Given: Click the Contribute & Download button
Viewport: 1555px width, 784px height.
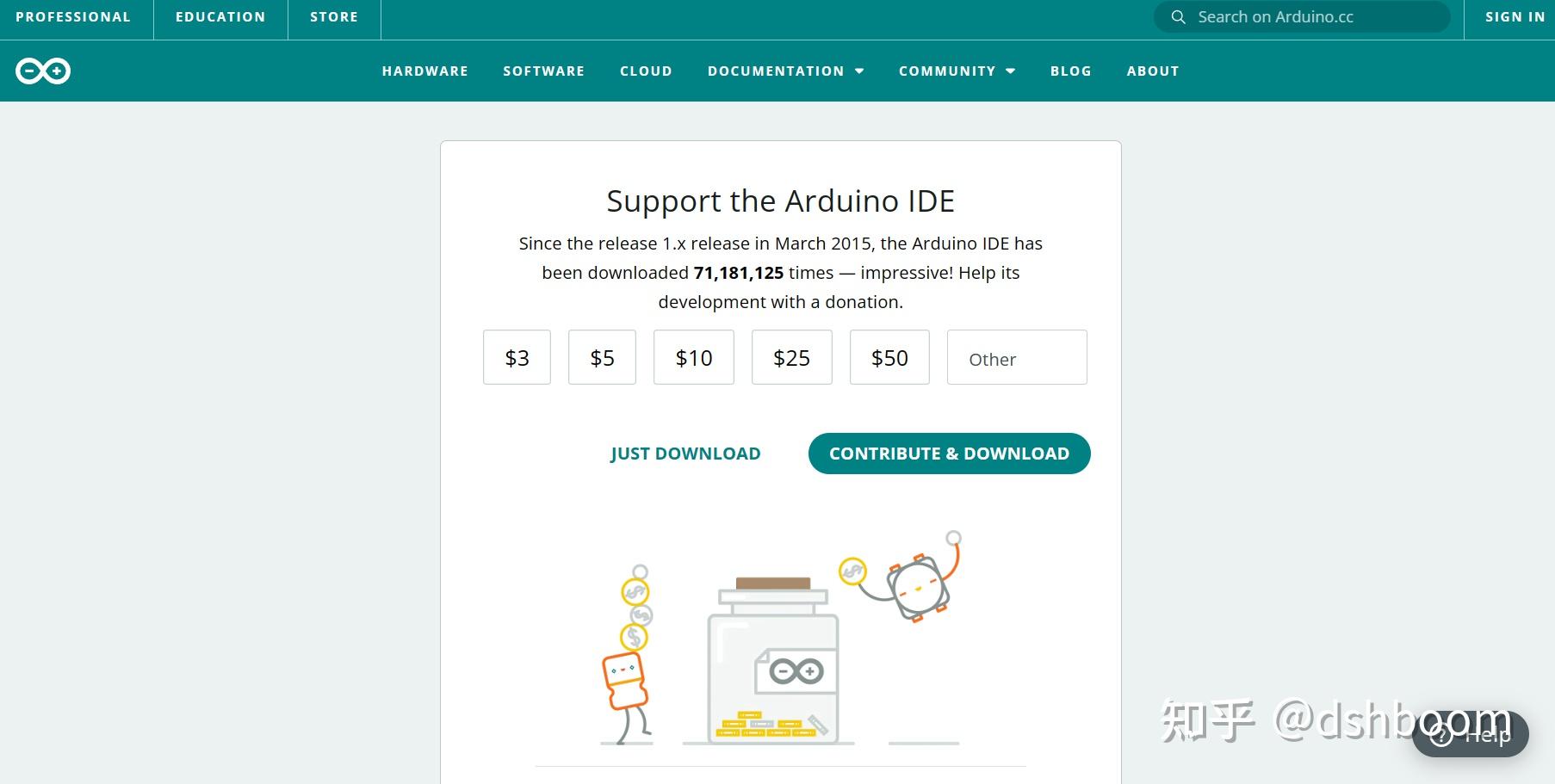Looking at the screenshot, I should click(950, 454).
